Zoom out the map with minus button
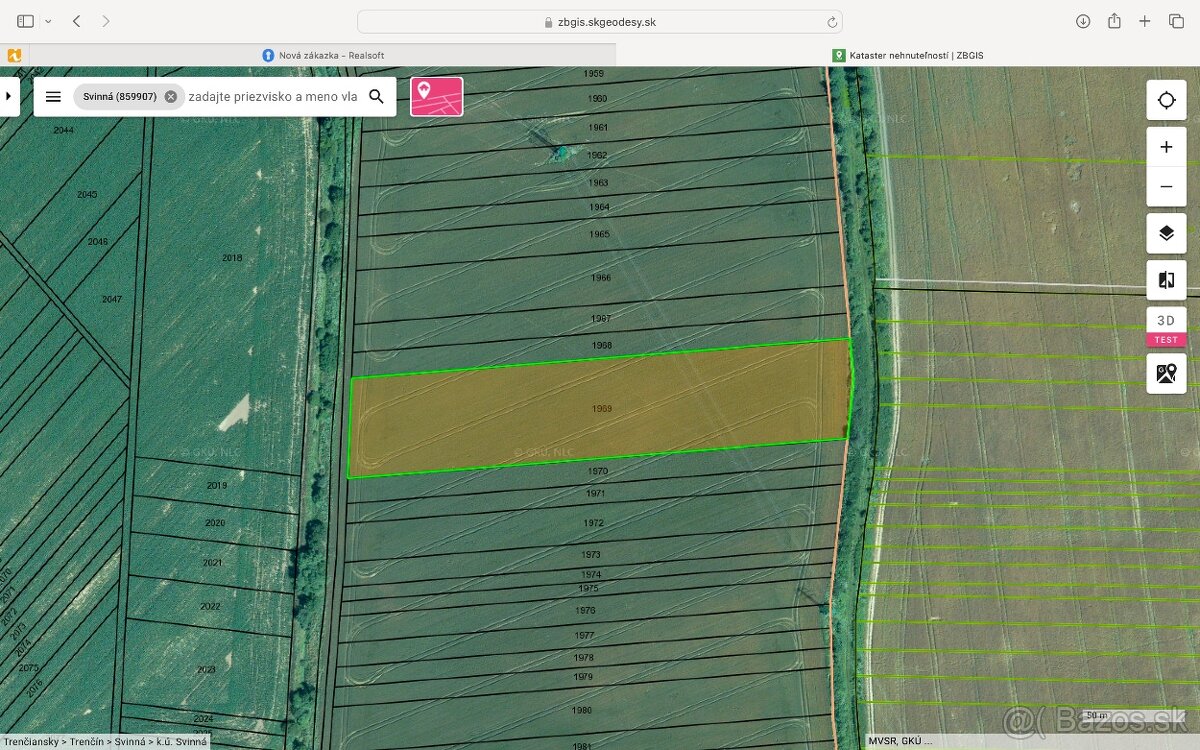 tap(1166, 187)
